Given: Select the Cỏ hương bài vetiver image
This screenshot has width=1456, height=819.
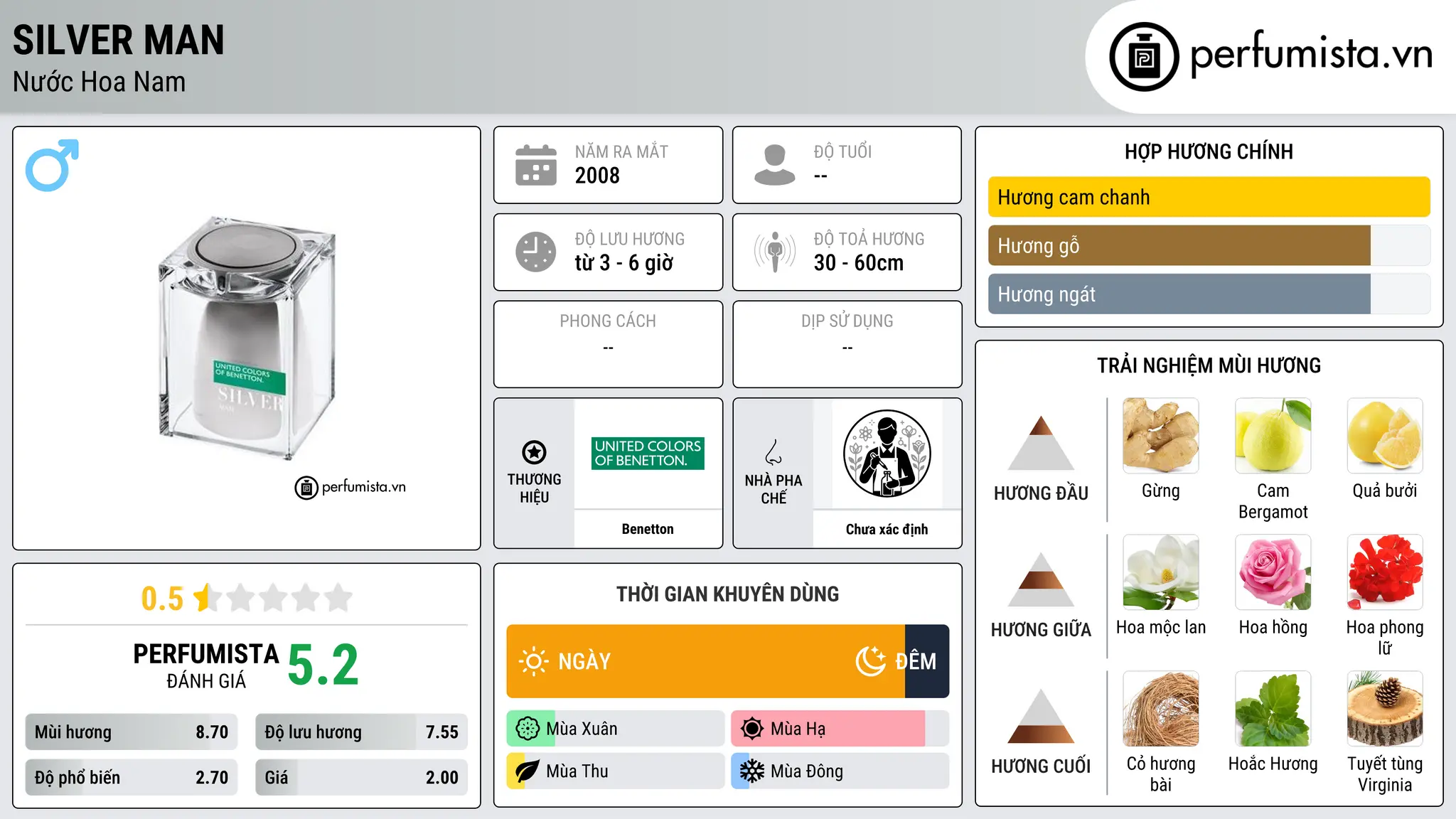Looking at the screenshot, I should tap(1160, 709).
